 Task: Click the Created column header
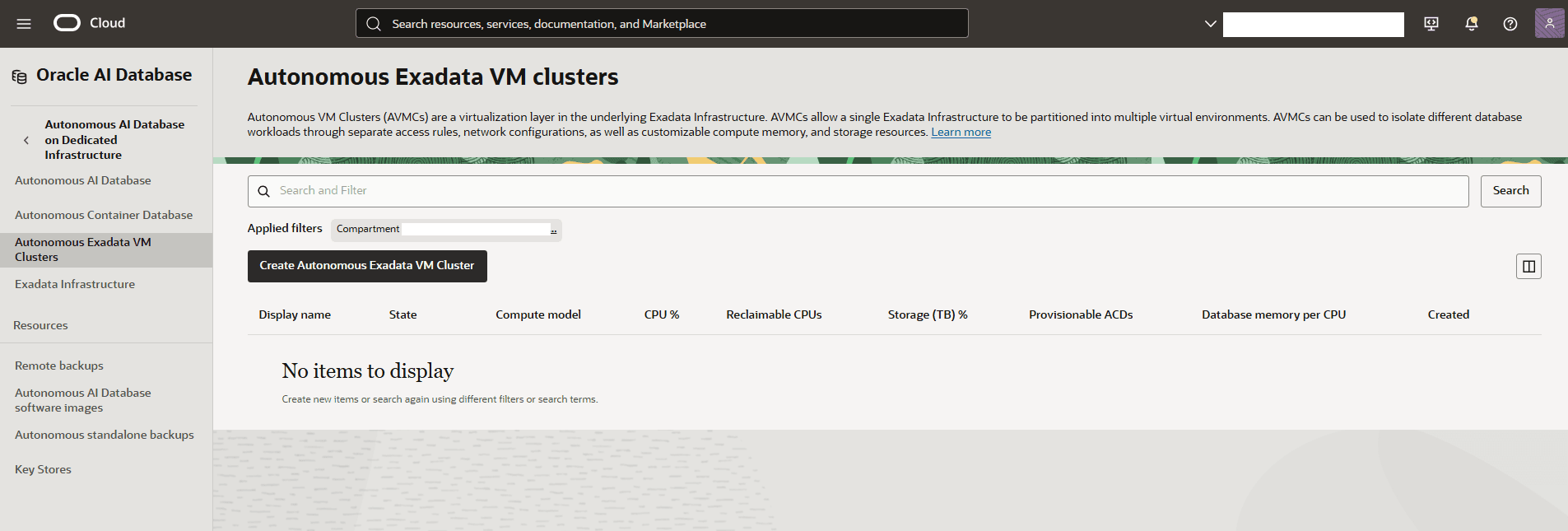(x=1449, y=314)
